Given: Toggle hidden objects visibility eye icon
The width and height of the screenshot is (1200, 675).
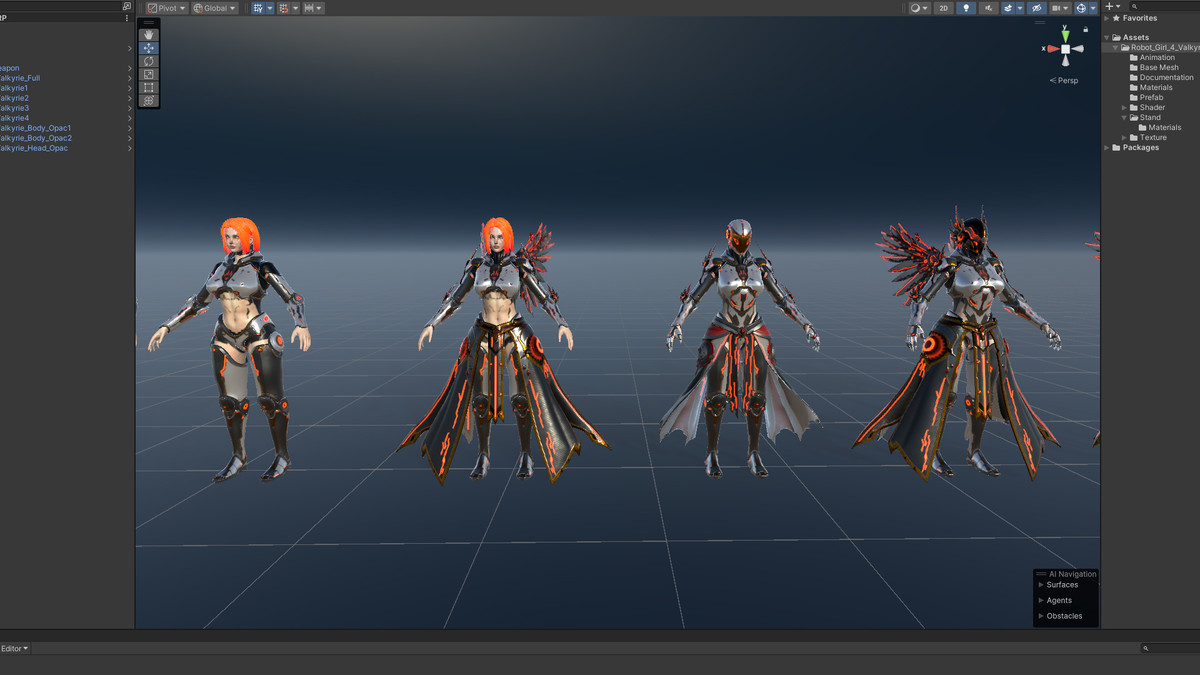Looking at the screenshot, I should [1037, 8].
